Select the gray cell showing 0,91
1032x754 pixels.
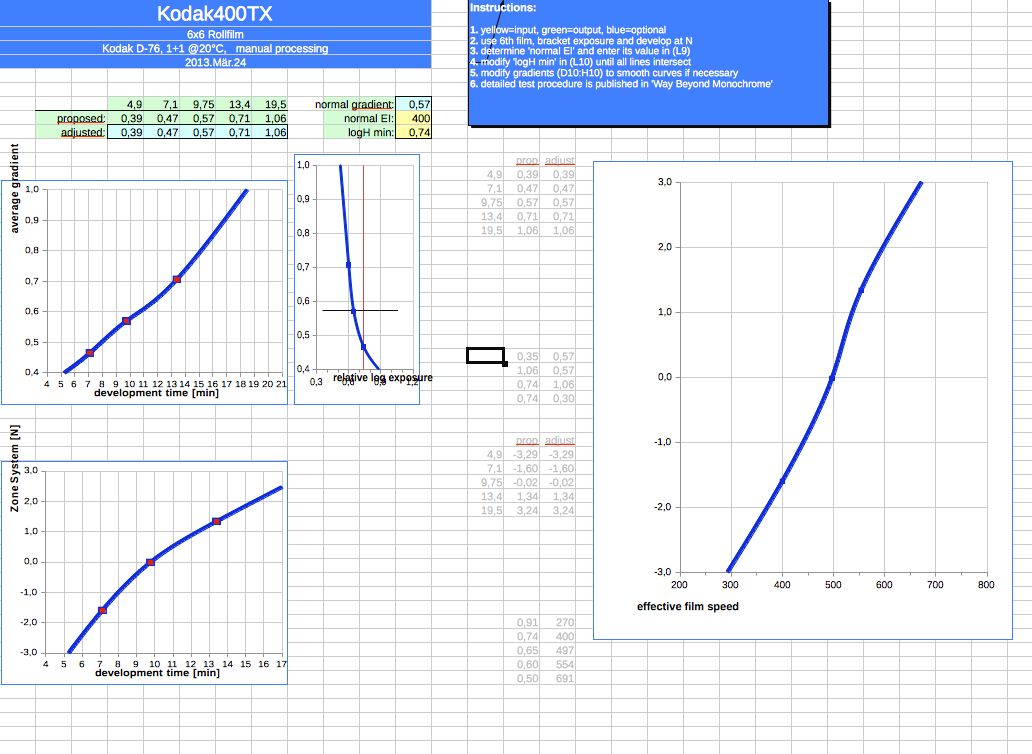coord(522,622)
